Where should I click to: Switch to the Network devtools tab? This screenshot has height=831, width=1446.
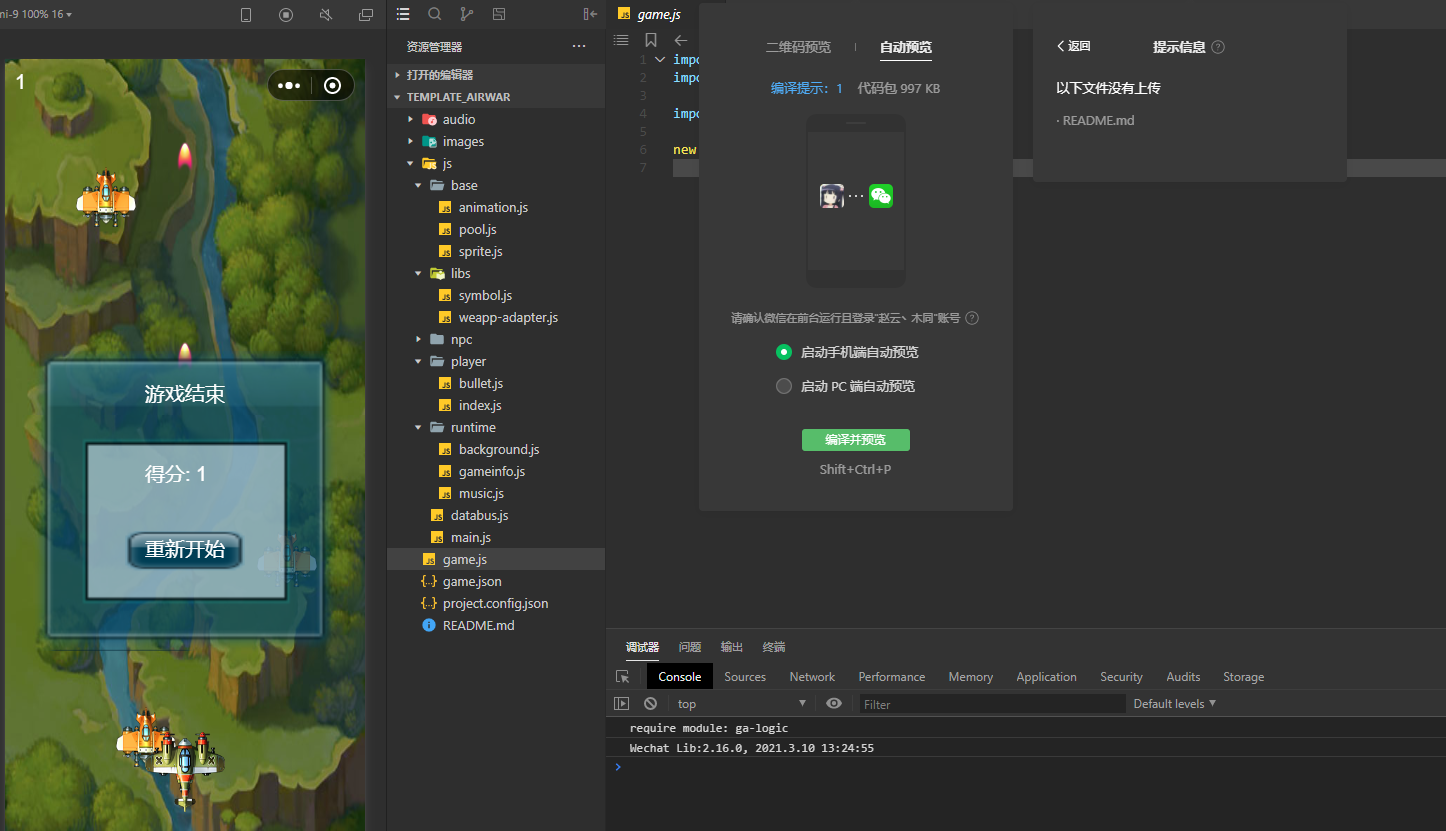[x=812, y=677]
